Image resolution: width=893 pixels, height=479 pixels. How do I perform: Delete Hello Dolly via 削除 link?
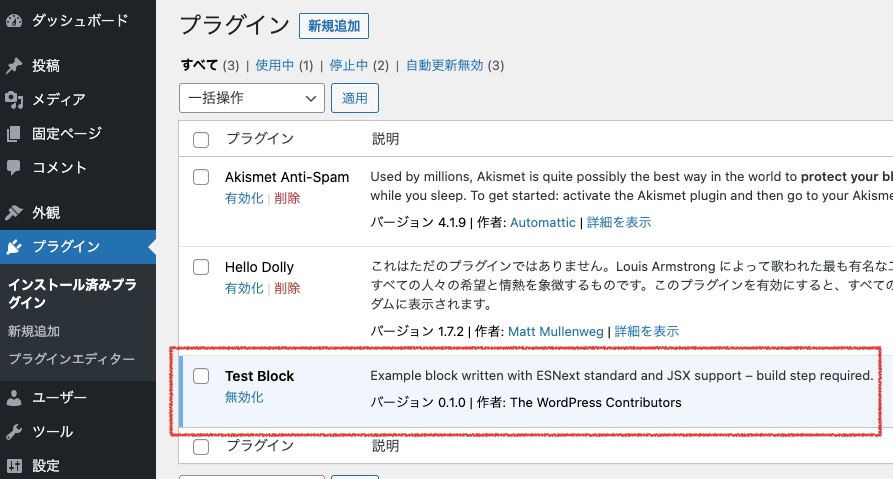(x=287, y=289)
